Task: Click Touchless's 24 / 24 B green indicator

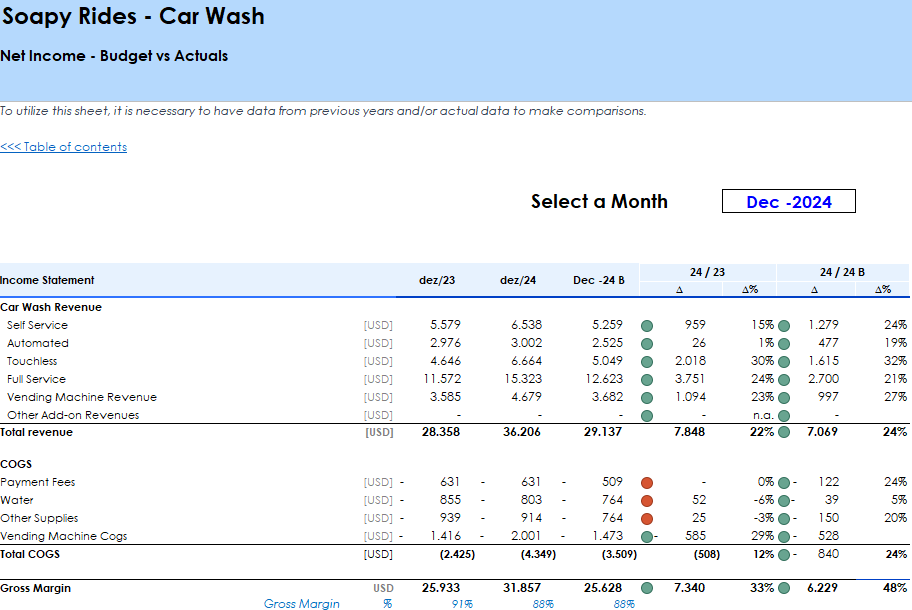Action: (x=784, y=362)
